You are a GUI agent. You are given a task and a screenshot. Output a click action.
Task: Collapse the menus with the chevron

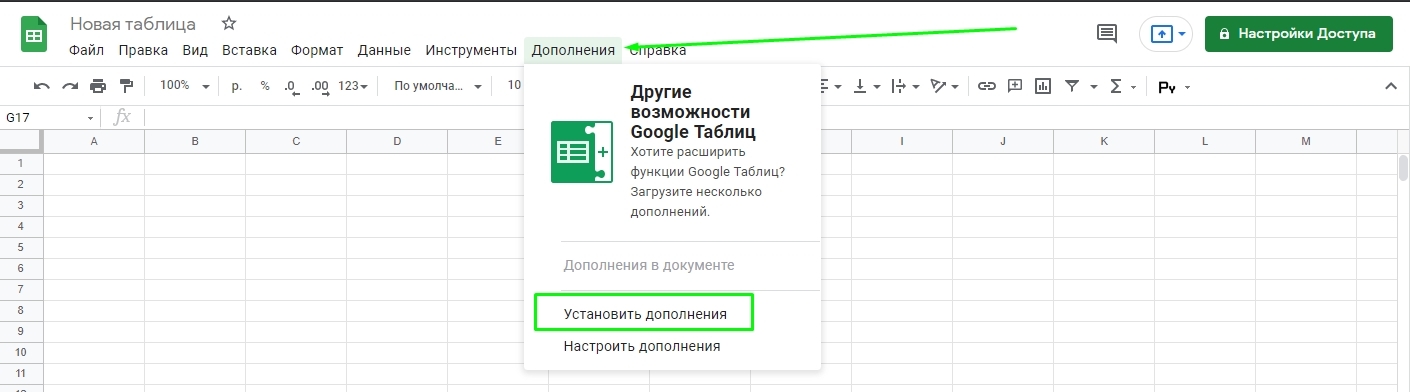(1390, 87)
